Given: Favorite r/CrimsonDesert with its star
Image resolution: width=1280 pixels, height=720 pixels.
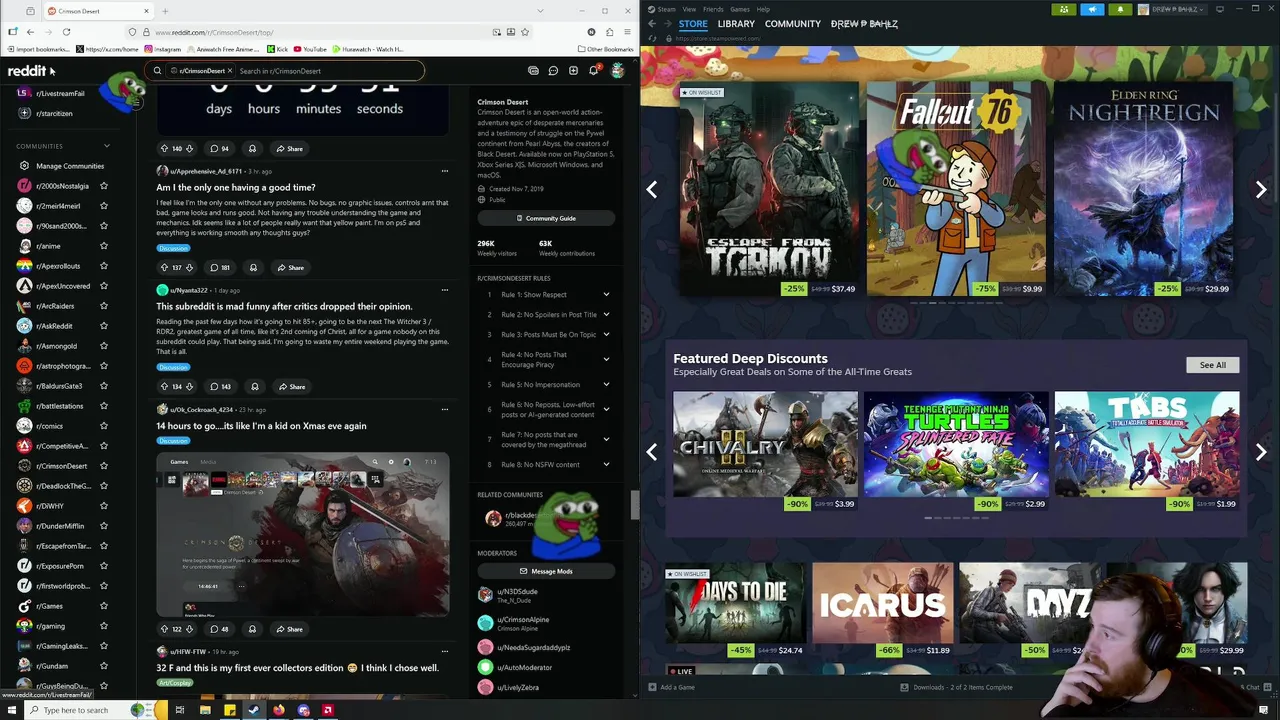Looking at the screenshot, I should click(x=104, y=466).
